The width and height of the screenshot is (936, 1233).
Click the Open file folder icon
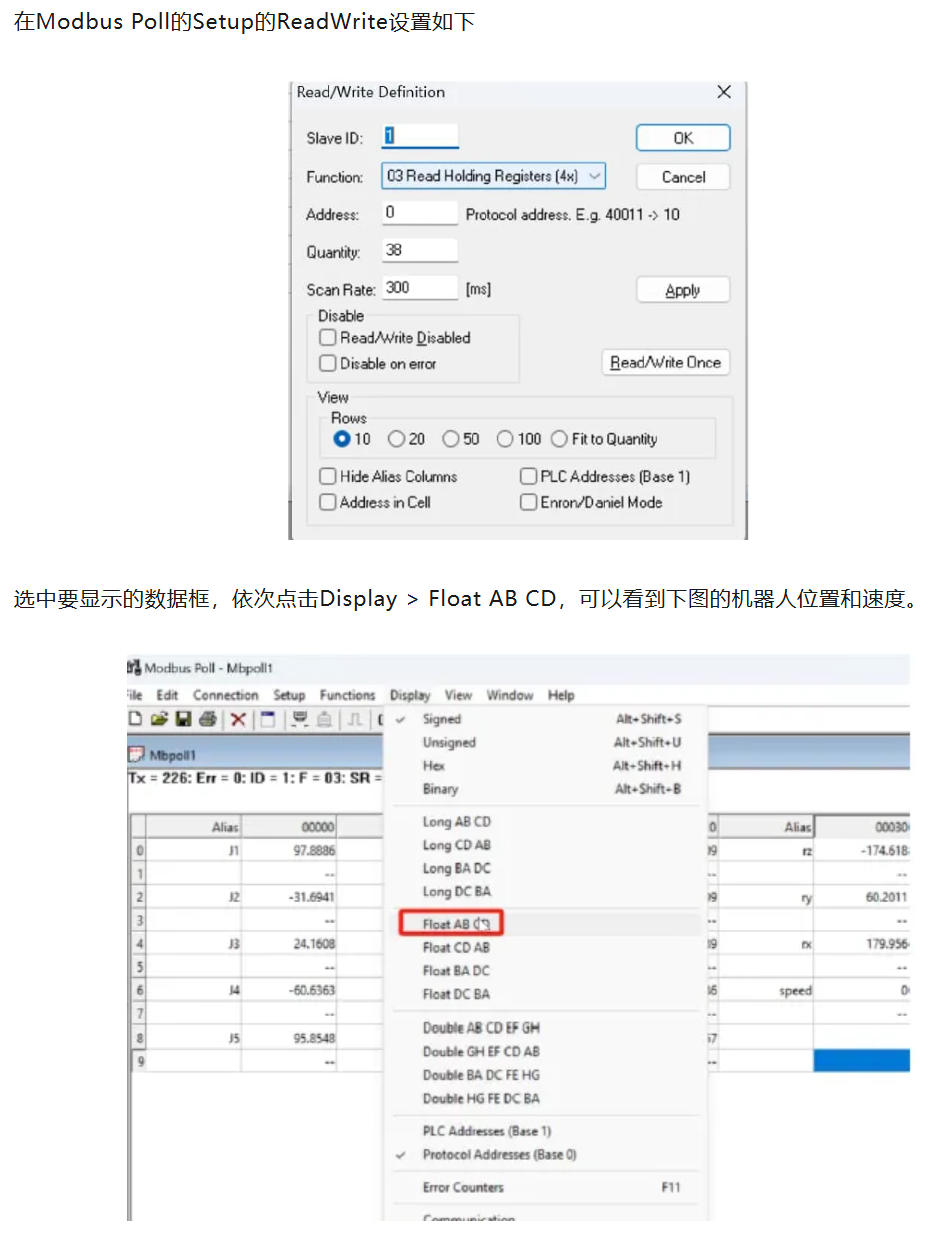point(159,719)
